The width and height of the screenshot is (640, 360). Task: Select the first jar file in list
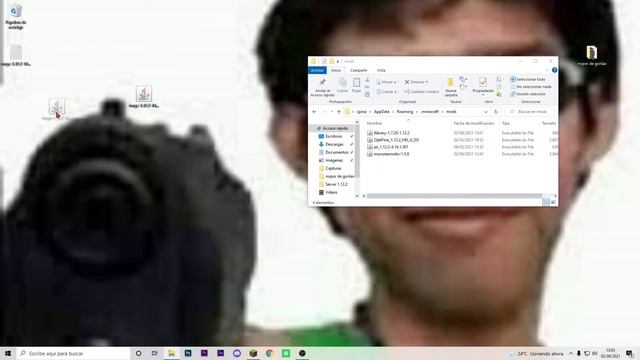click(x=388, y=133)
